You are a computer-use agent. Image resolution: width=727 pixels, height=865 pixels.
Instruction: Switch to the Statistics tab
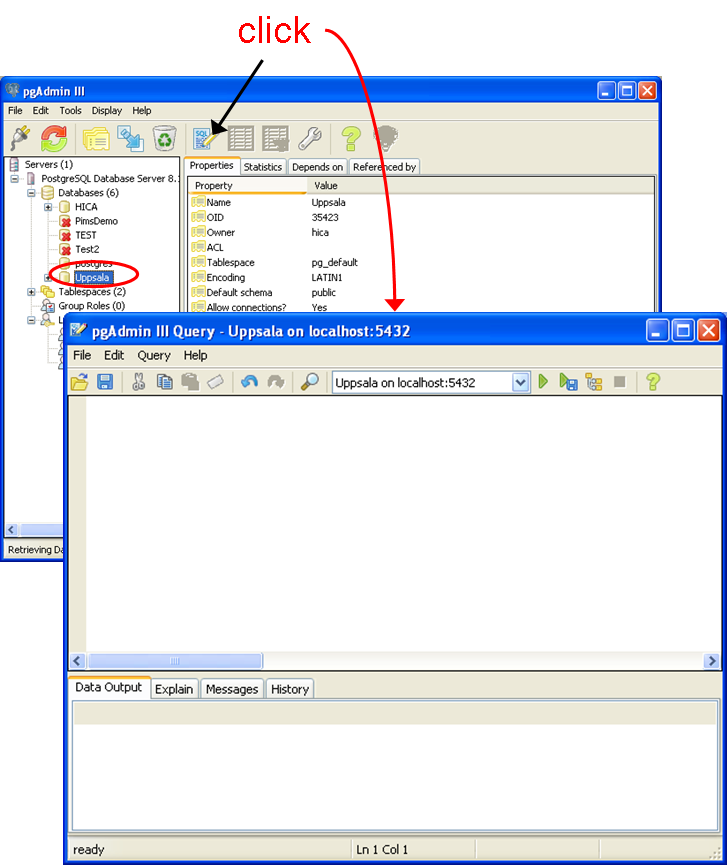[x=263, y=167]
